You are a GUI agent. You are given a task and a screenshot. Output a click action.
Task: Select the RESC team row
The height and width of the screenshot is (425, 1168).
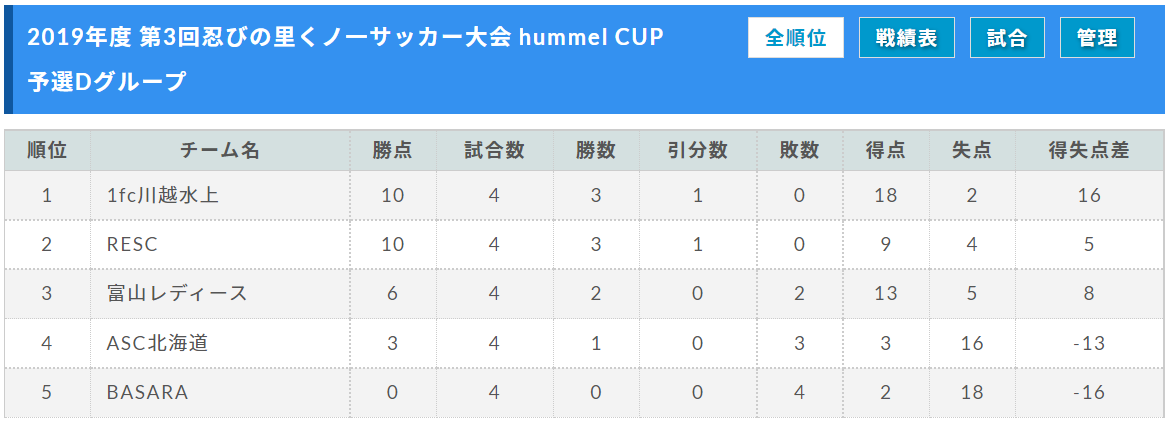pos(584,244)
